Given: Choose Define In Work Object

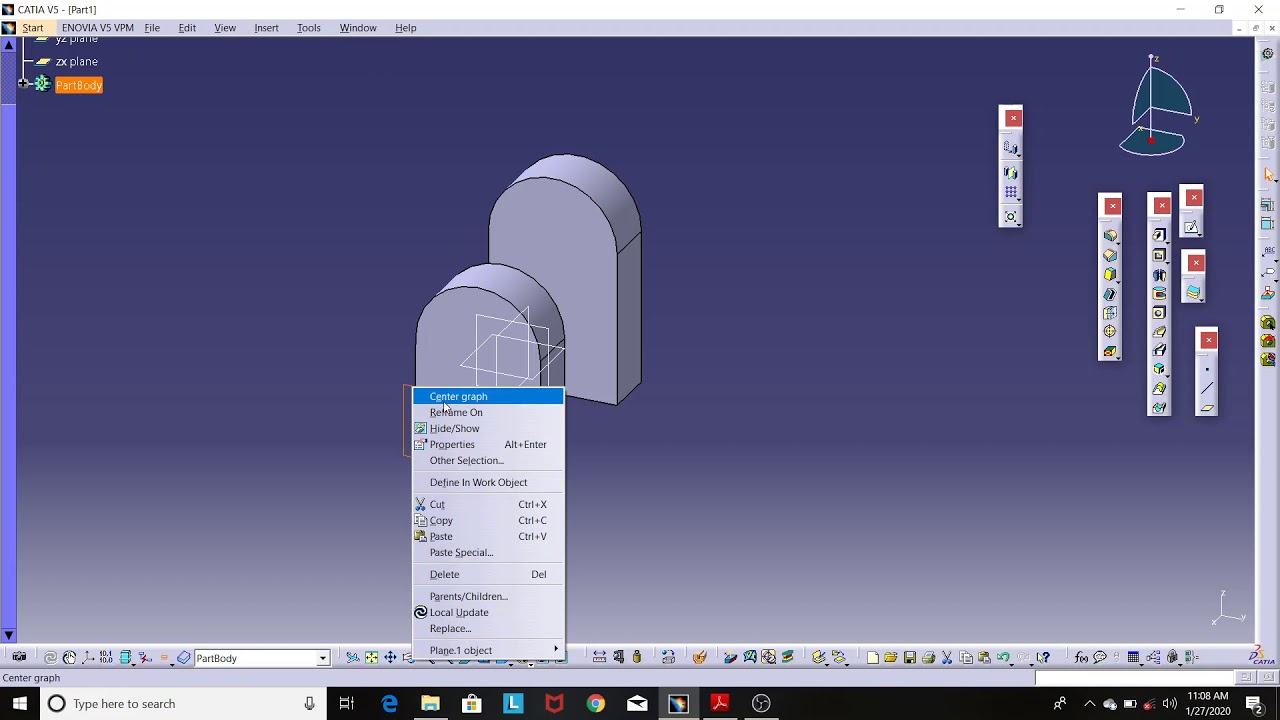Looking at the screenshot, I should (x=489, y=482).
